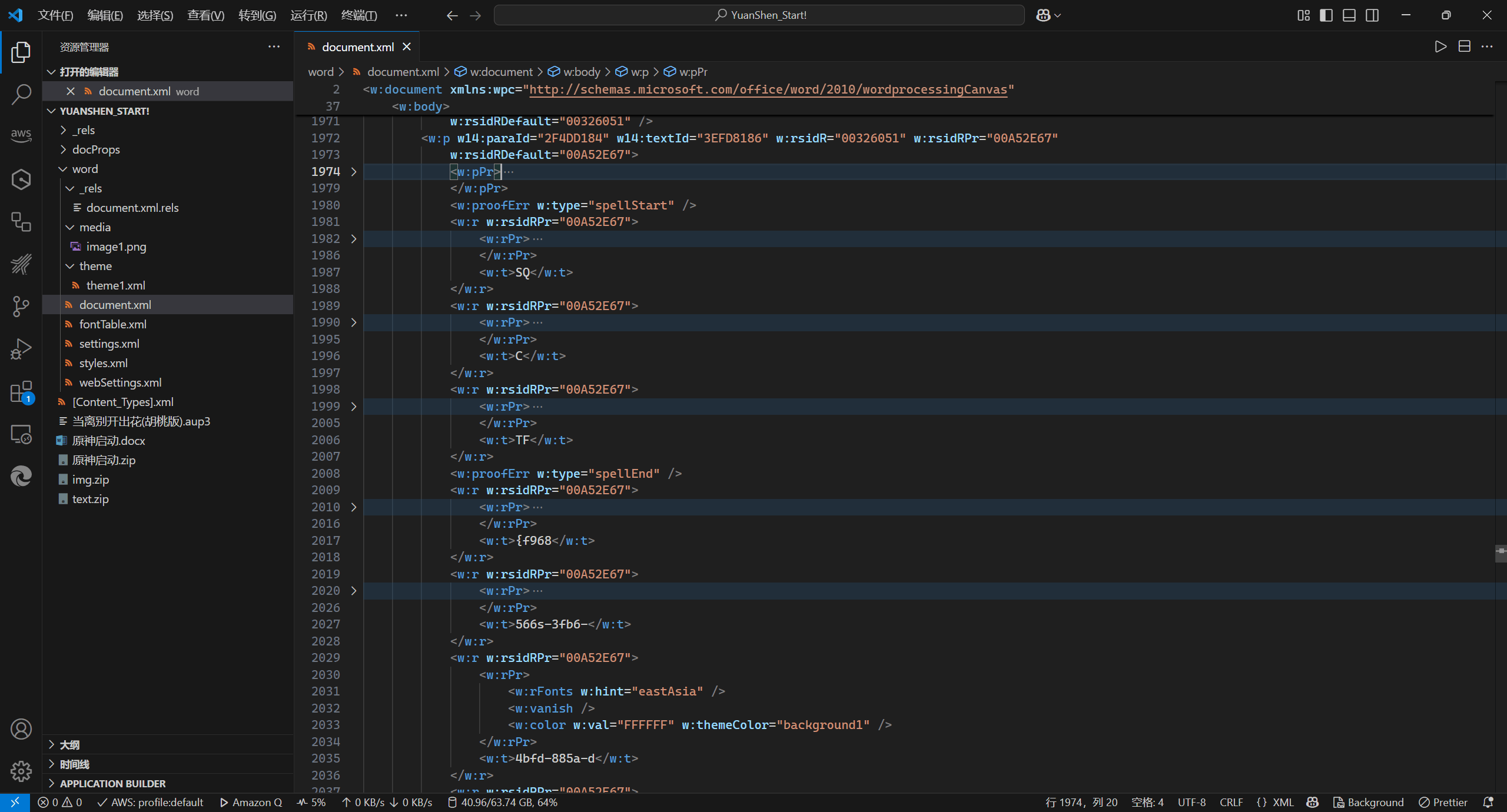Toggle primary side bar visibility
Viewport: 1507px width, 812px height.
pyautogui.click(x=1326, y=15)
